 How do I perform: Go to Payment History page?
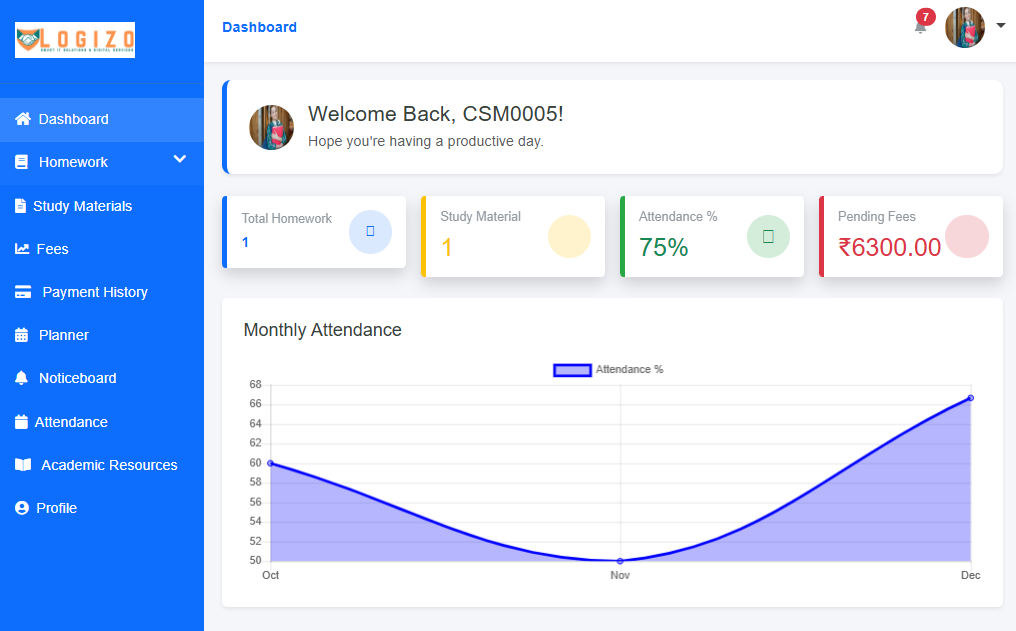[x=94, y=292]
